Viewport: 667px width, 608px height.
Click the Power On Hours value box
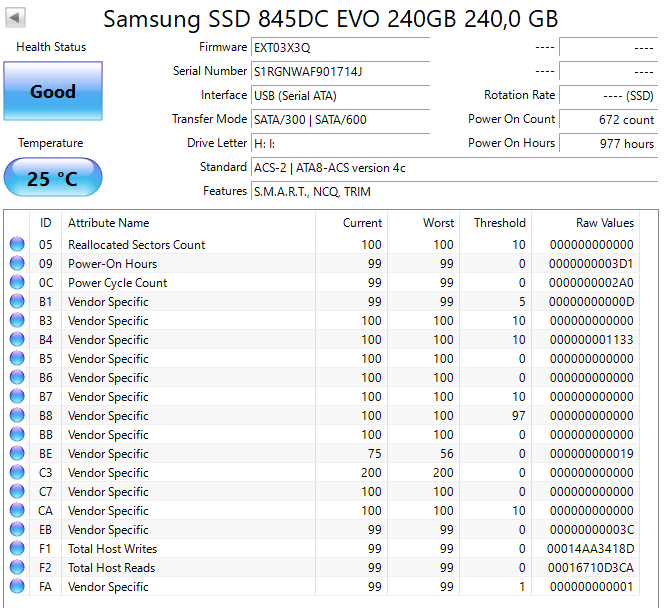(x=608, y=144)
